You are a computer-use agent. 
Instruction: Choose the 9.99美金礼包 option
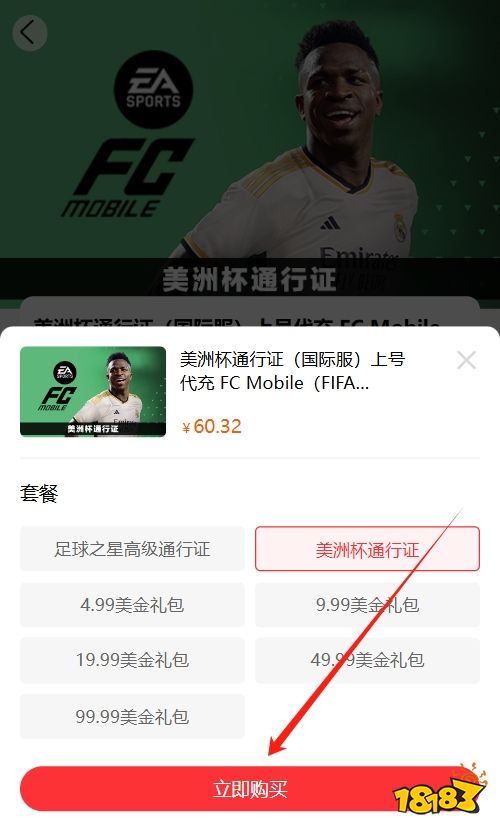coord(367,605)
